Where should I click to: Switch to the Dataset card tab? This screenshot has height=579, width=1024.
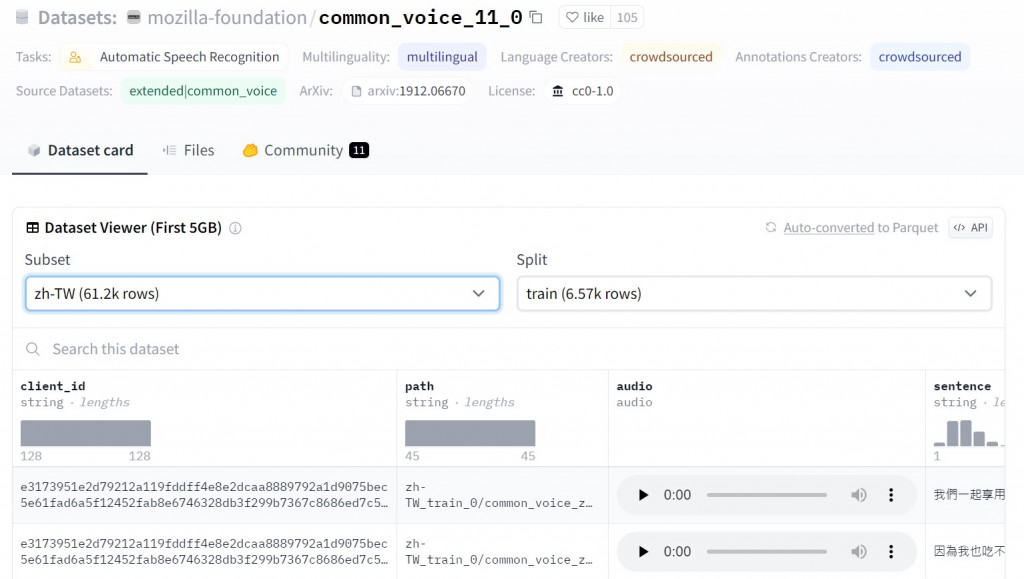tap(80, 150)
